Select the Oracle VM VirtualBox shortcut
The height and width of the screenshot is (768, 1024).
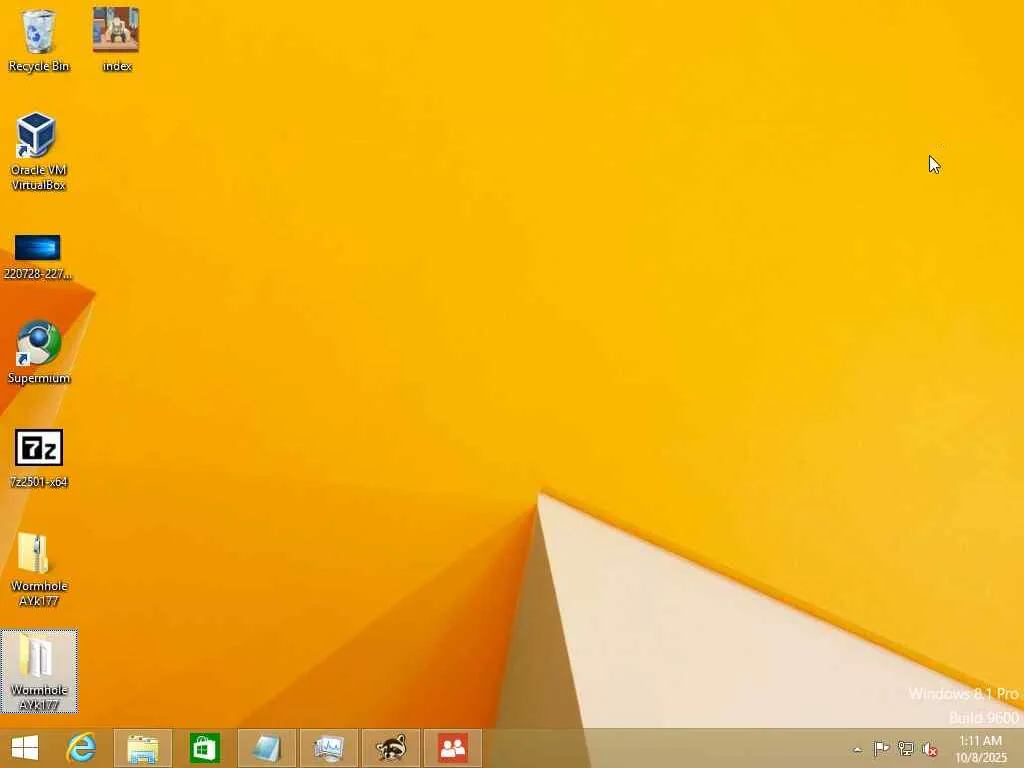click(x=38, y=152)
